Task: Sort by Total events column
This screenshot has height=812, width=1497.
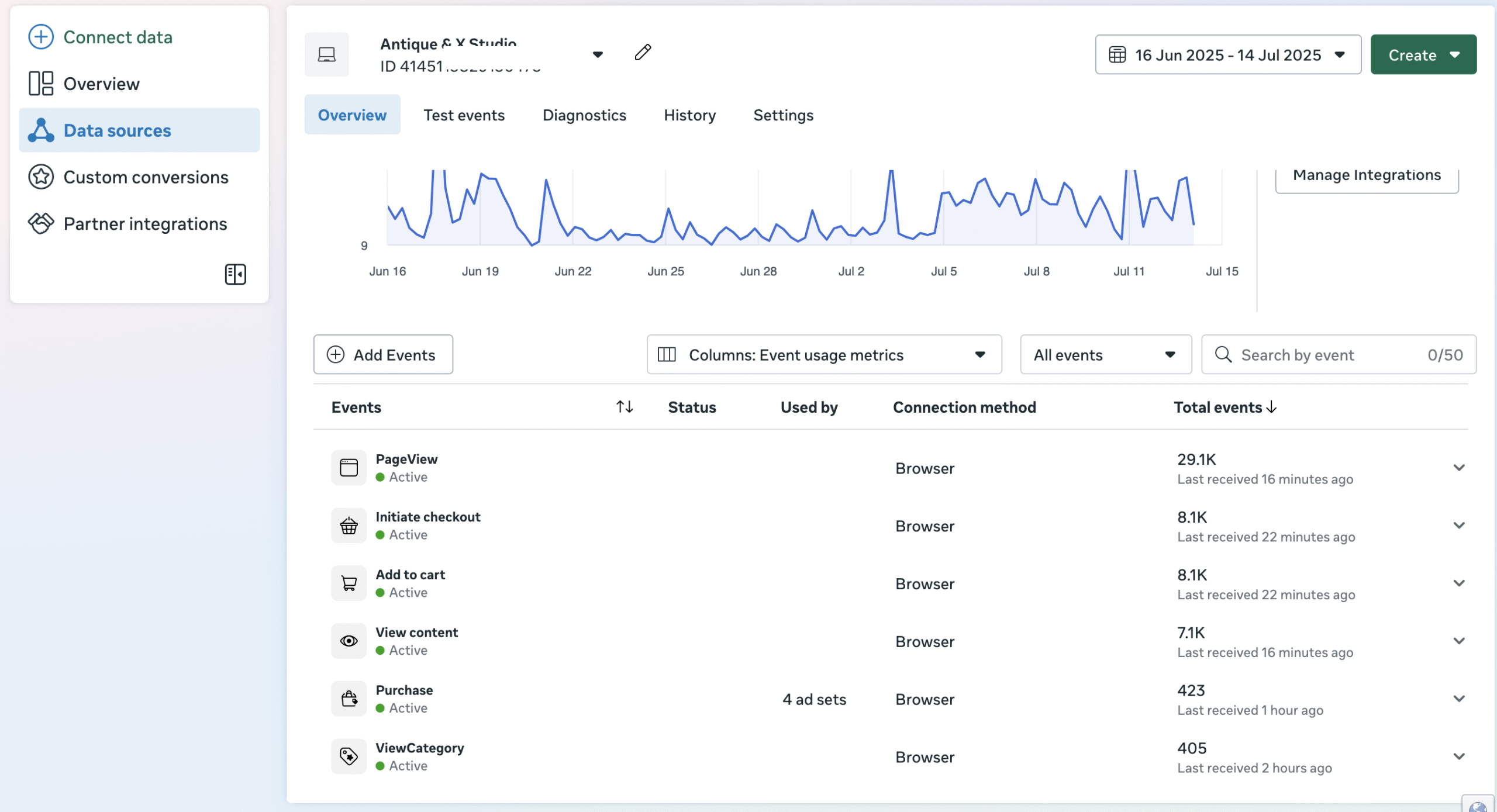Action: coord(1224,407)
